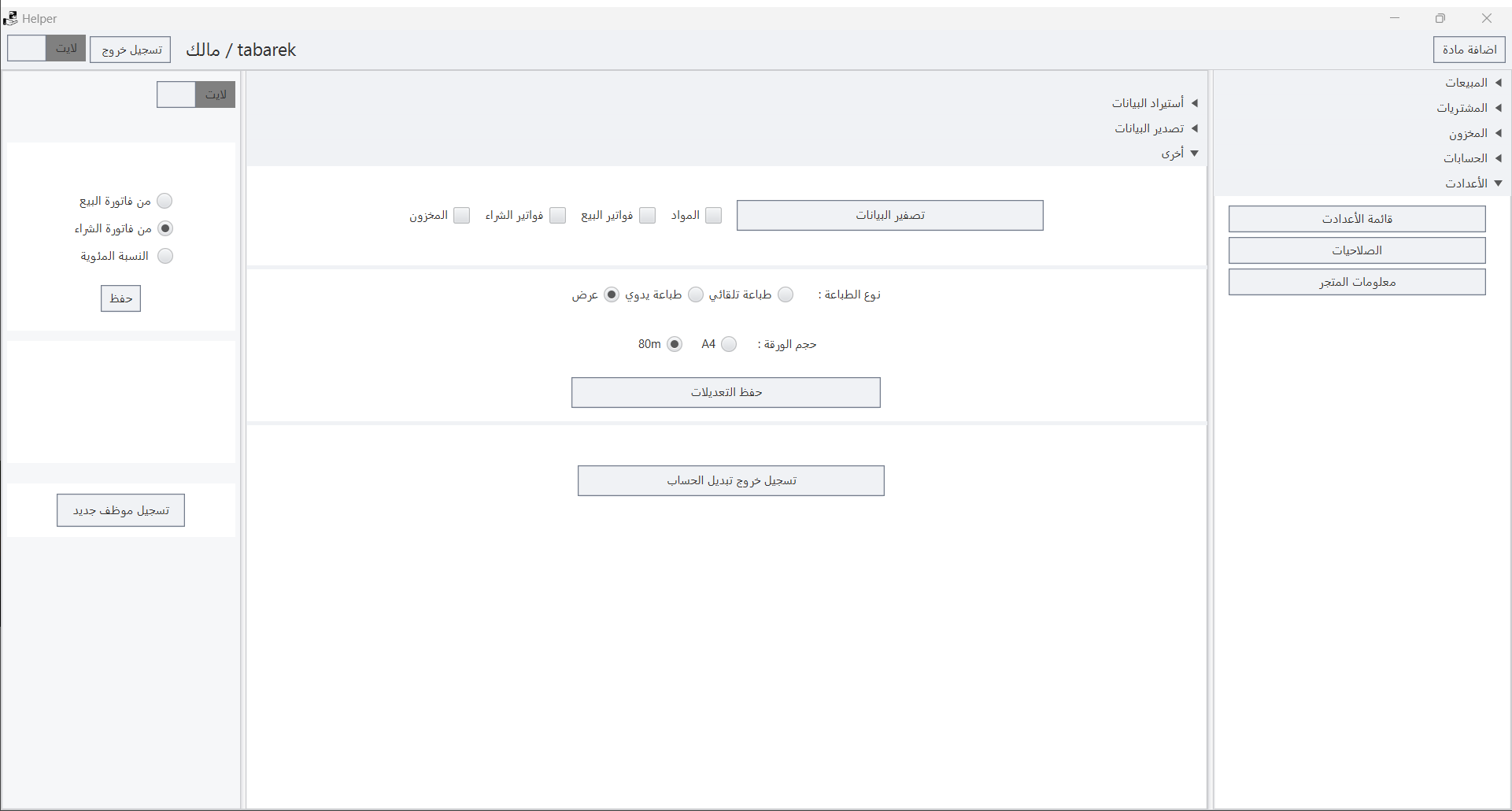The height and width of the screenshot is (811, 1512).
Task: Click تسجيل موظف جديد button
Action: click(120, 510)
